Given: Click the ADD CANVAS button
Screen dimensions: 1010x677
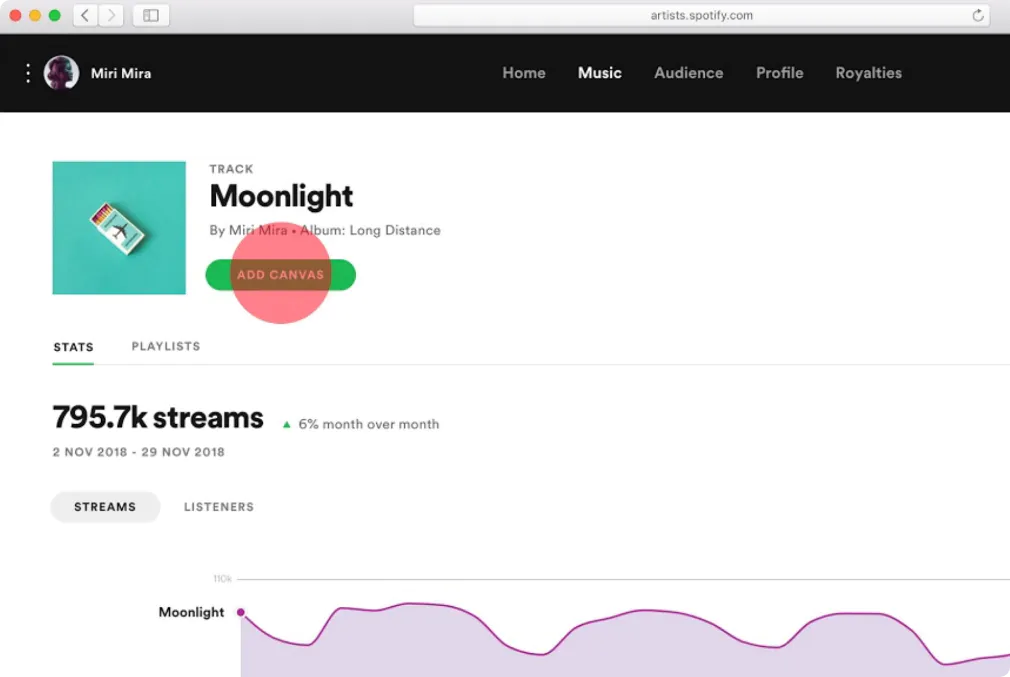Looking at the screenshot, I should [x=280, y=275].
